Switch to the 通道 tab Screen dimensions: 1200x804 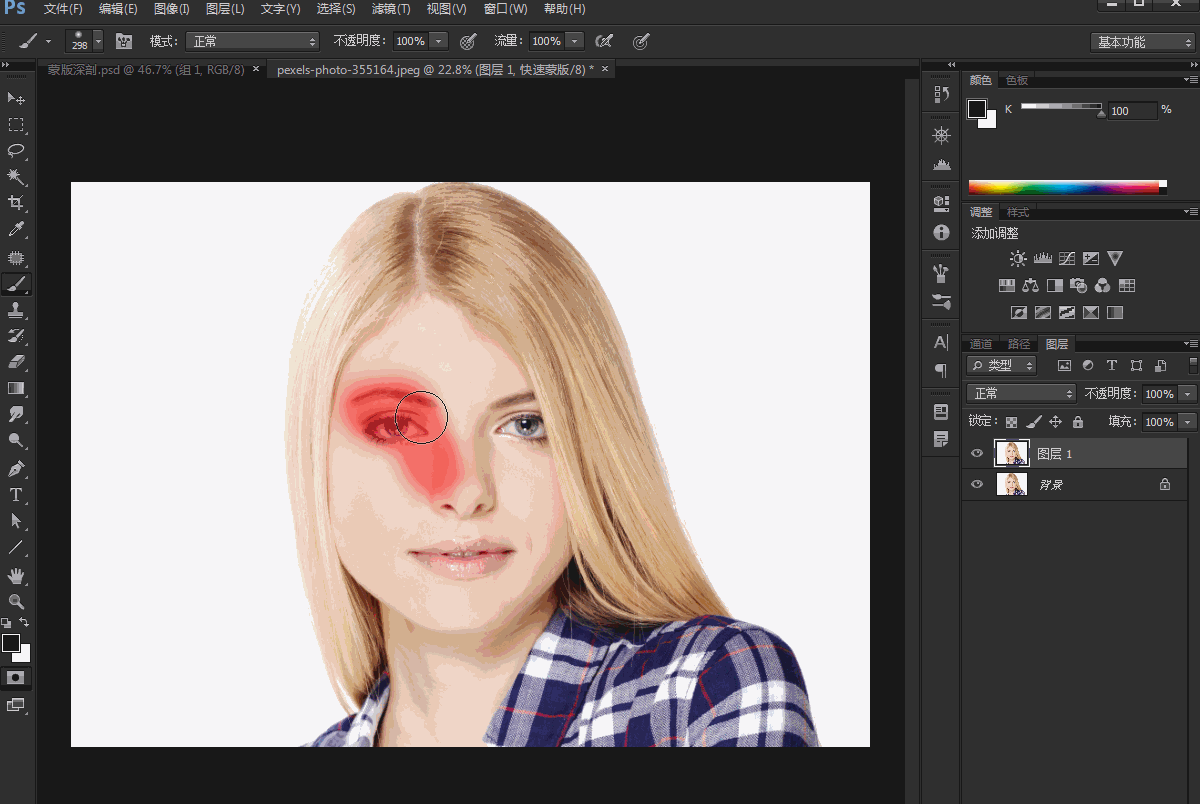click(x=982, y=344)
